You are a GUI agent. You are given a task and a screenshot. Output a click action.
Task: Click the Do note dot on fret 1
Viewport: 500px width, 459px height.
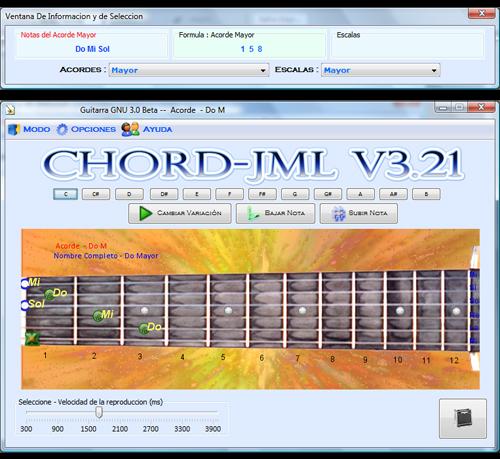coord(50,294)
